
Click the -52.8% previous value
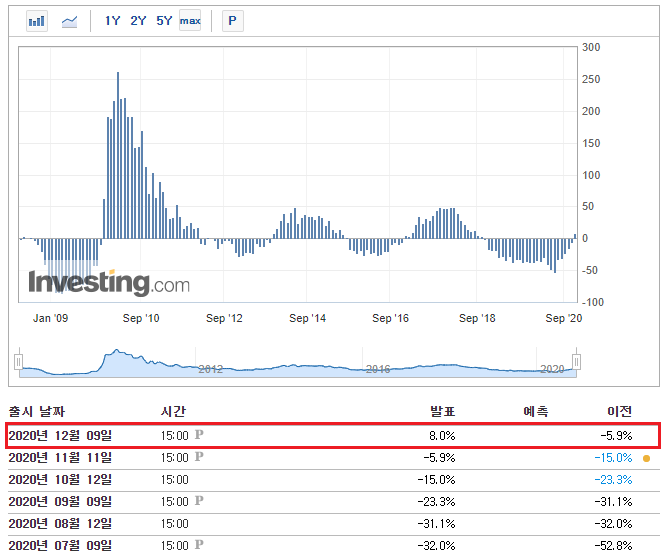tap(613, 546)
